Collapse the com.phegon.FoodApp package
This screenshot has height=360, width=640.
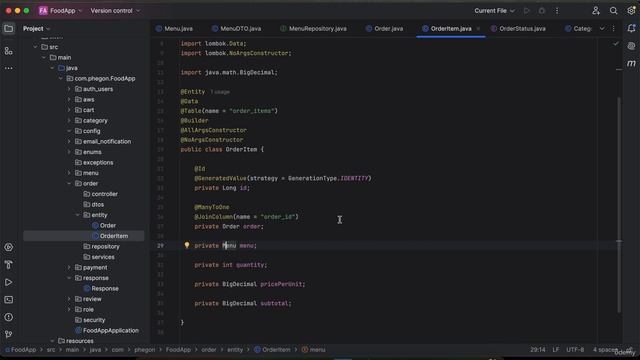pos(61,78)
